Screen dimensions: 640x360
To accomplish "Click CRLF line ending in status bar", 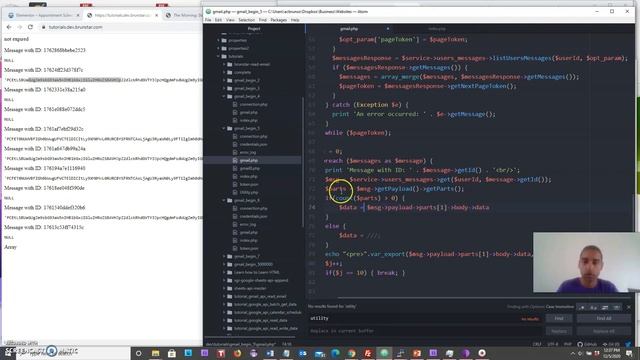I will [x=537, y=344].
